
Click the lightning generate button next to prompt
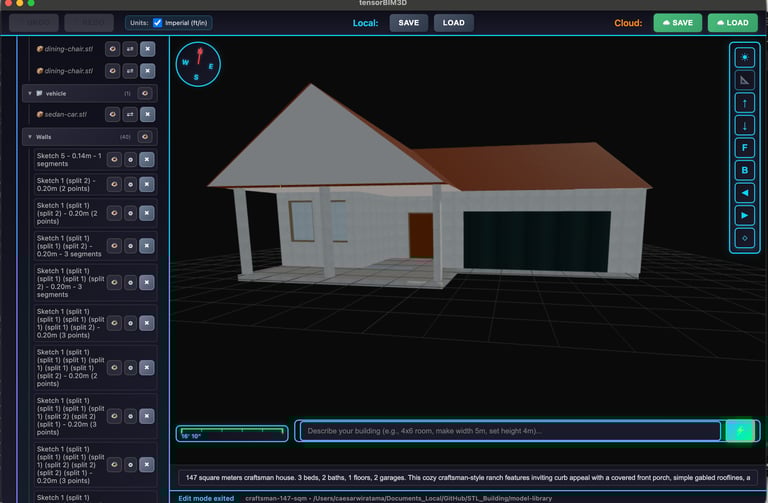pos(740,431)
